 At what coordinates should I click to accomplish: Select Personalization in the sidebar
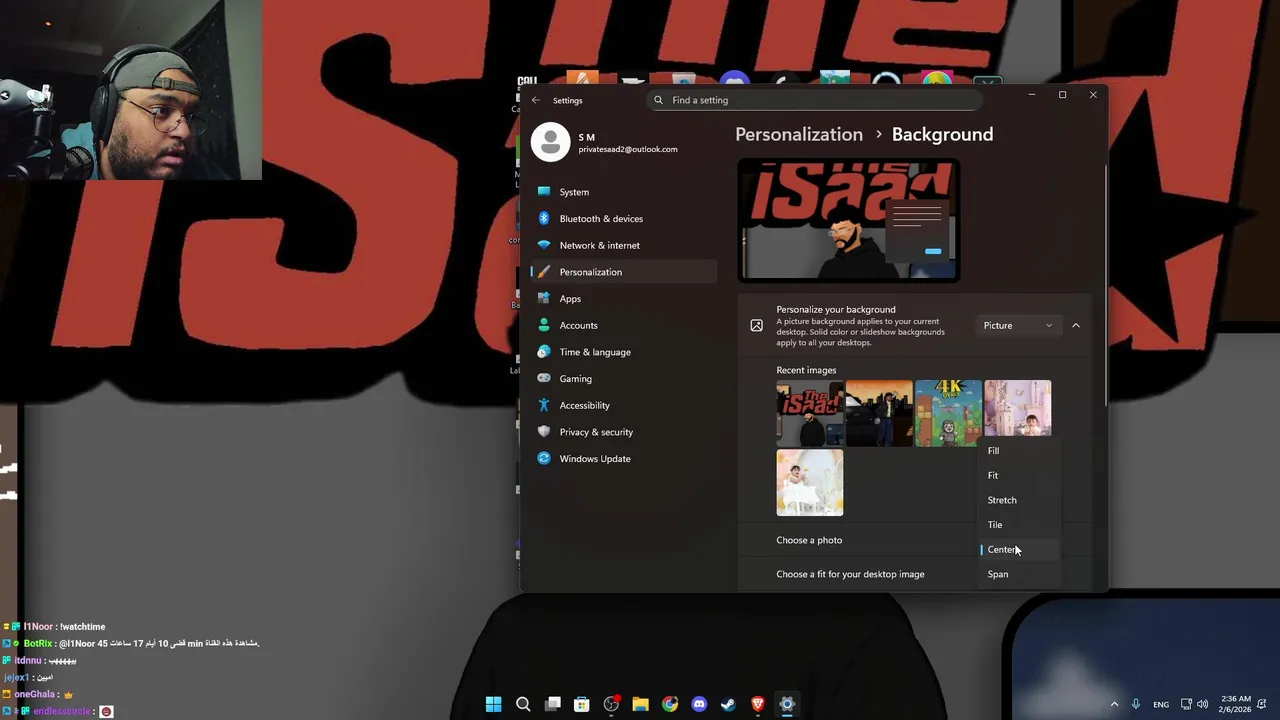click(624, 272)
